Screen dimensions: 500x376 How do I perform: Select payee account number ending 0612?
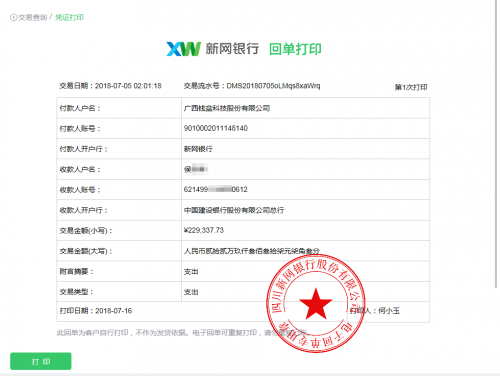216,190
